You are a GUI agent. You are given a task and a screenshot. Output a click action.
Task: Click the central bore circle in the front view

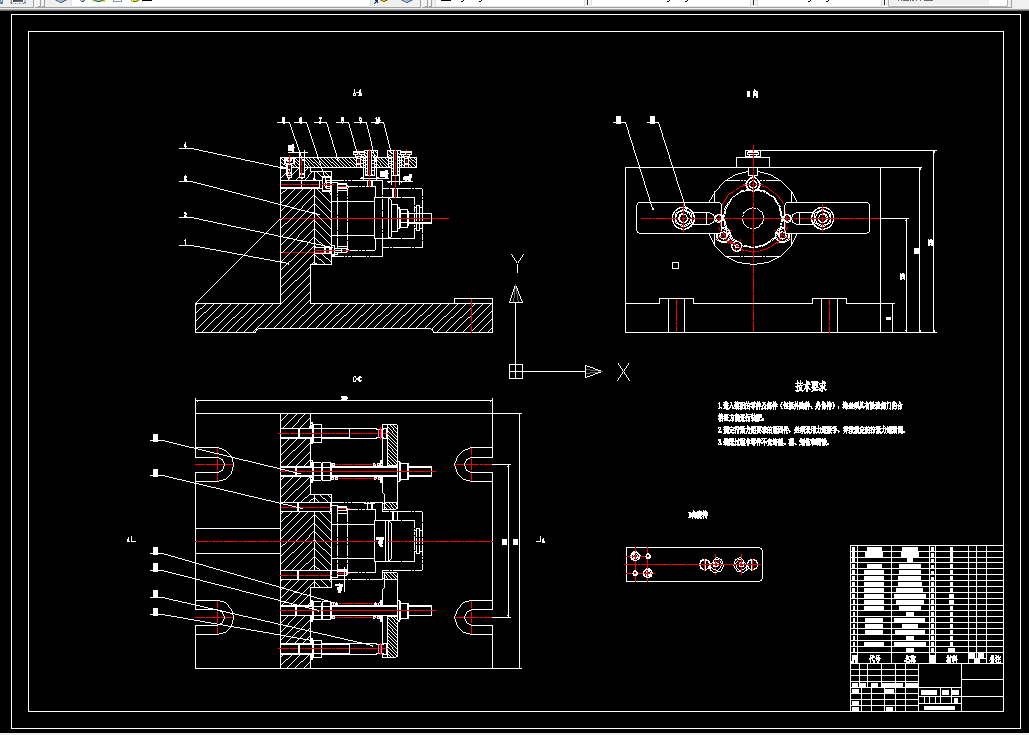point(753,219)
